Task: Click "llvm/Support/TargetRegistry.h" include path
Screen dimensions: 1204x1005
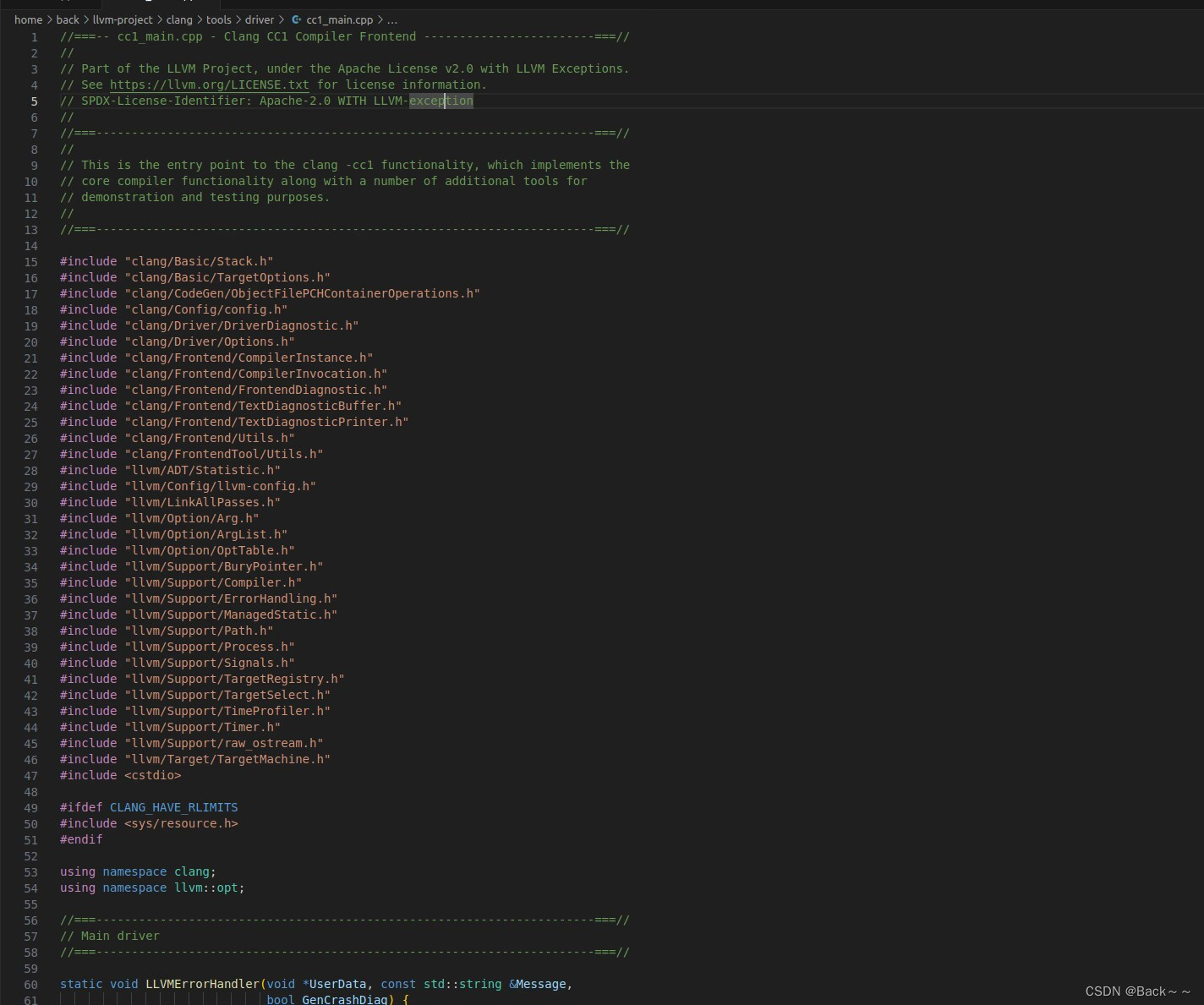Action: [x=235, y=679]
